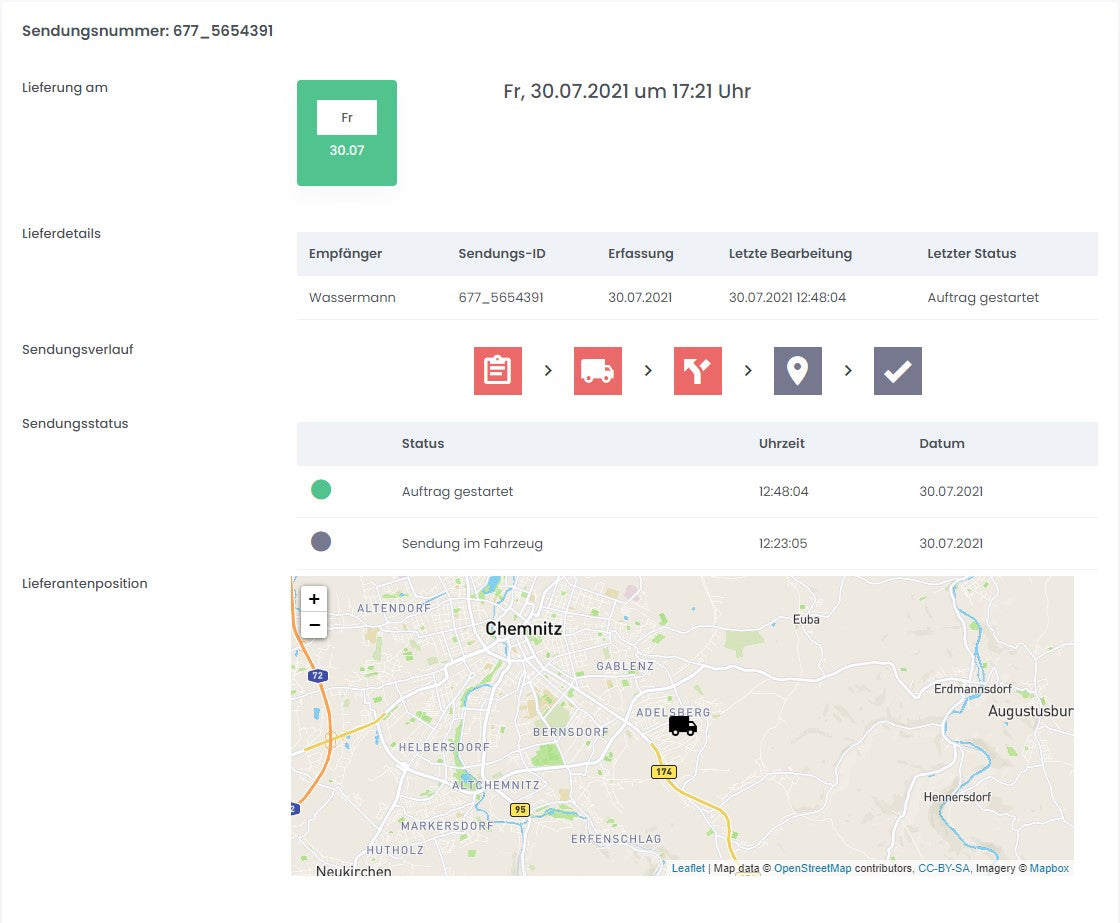Open the CC-BY-SA license link
Screen dimensions: 1120x923
click(x=943, y=868)
